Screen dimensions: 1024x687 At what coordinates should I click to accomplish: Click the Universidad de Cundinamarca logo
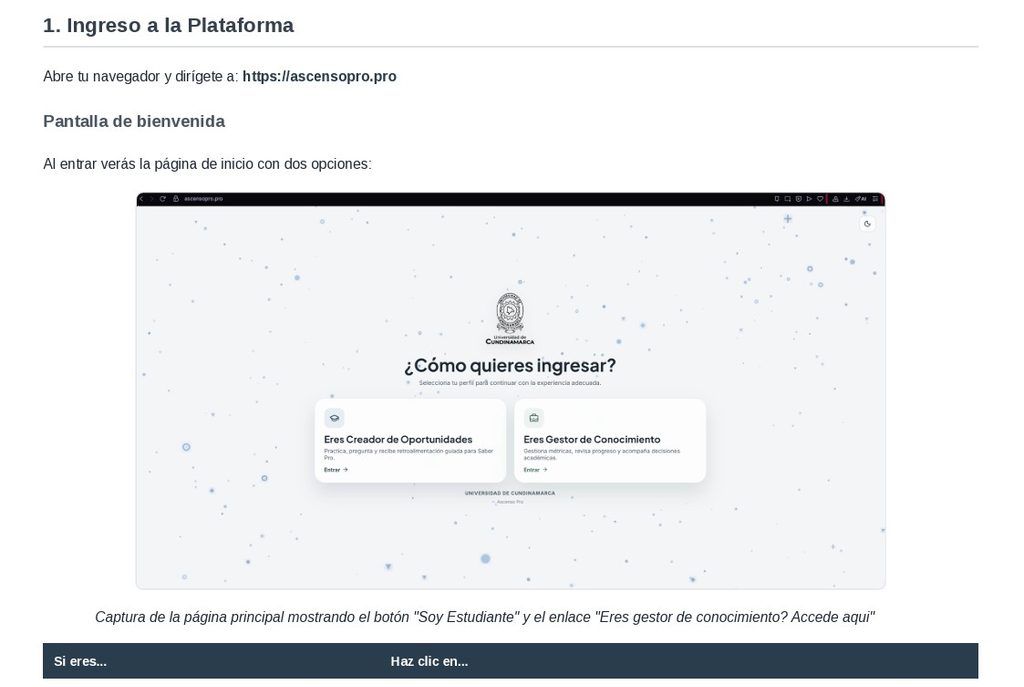pyautogui.click(x=510, y=318)
